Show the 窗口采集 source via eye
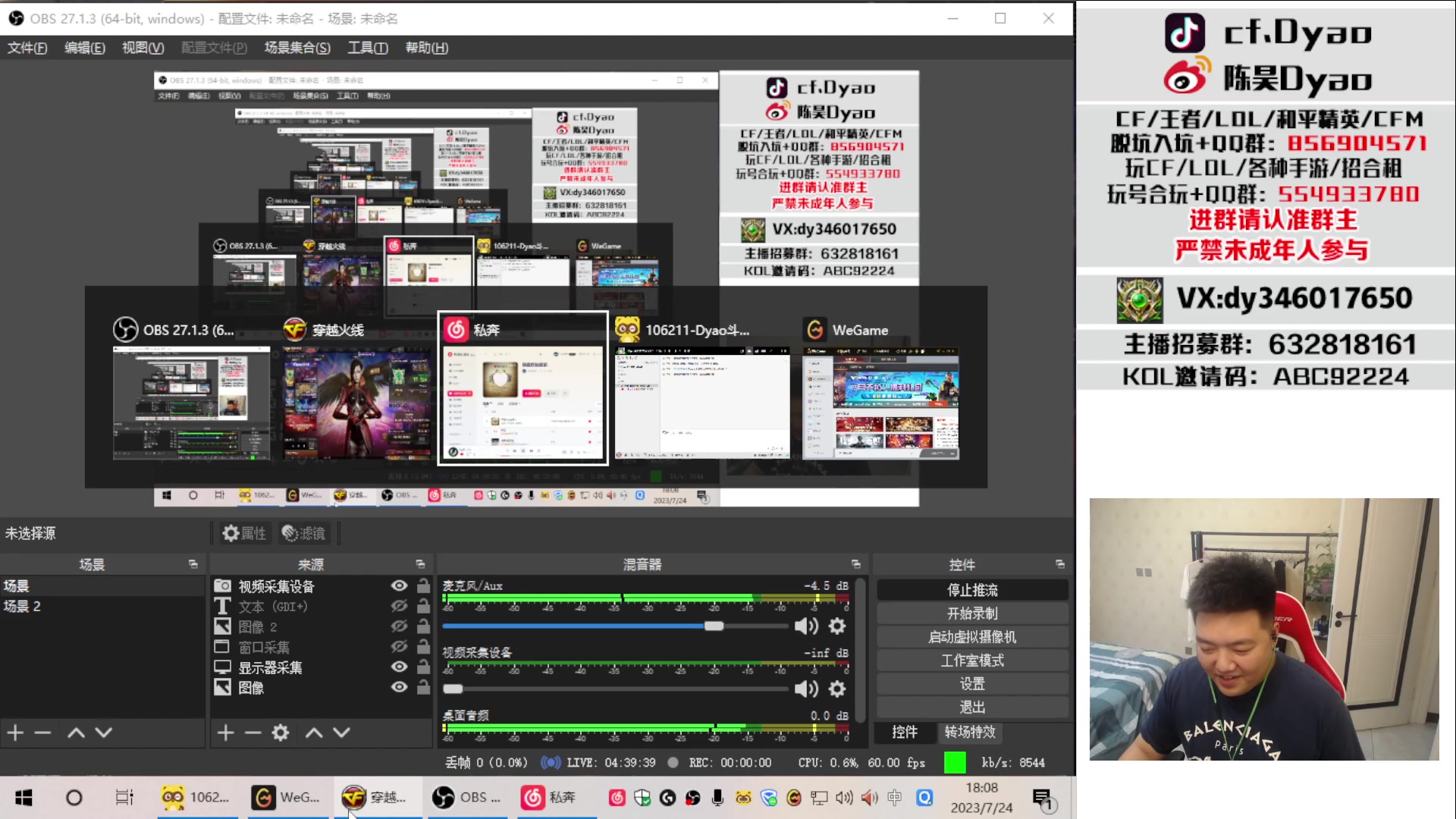Screen dimensions: 1456x819 399,648
